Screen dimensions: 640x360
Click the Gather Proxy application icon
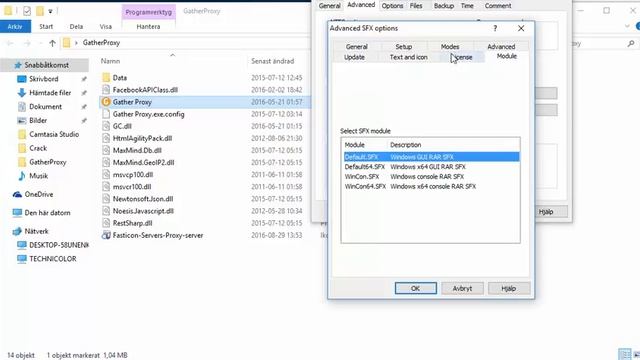point(106,102)
